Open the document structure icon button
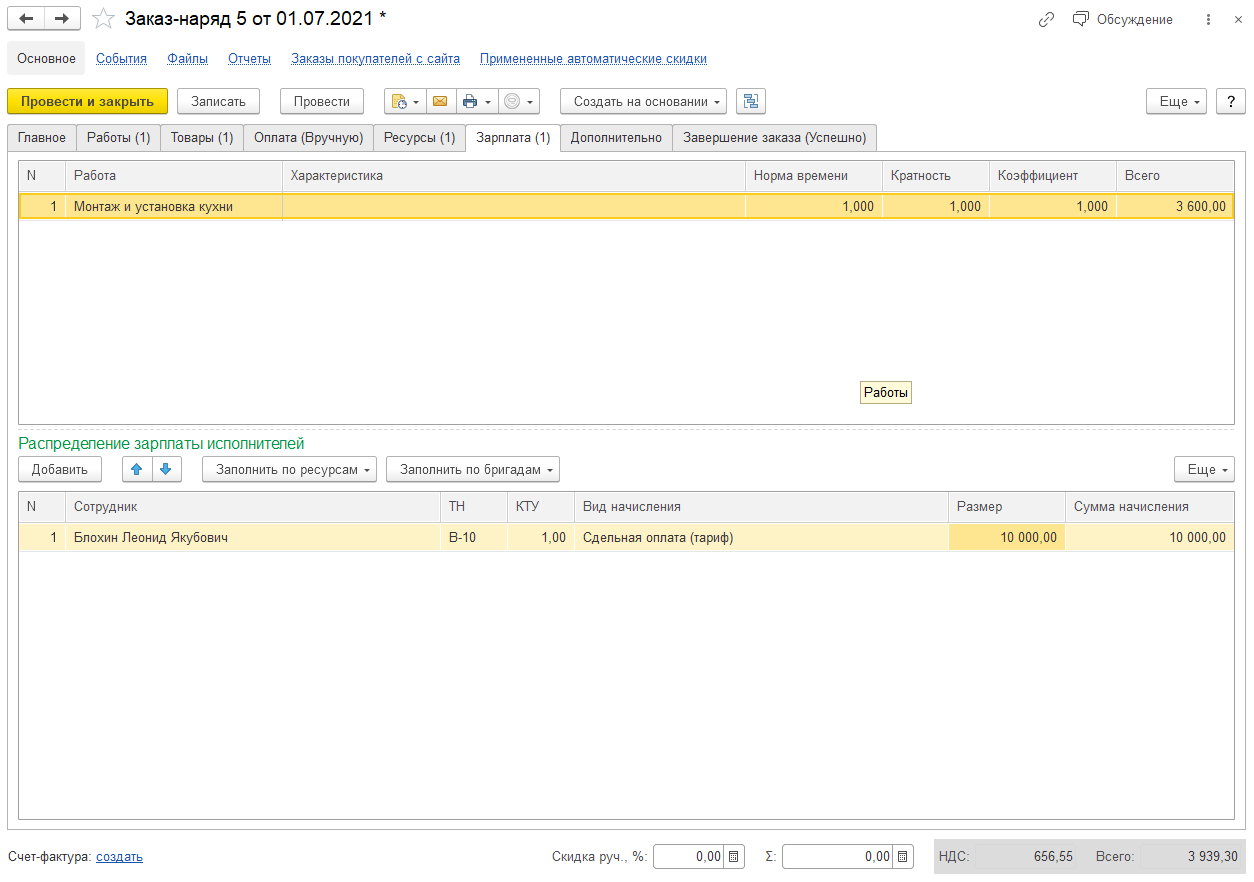Image resolution: width=1254 pixels, height=882 pixels. point(750,101)
